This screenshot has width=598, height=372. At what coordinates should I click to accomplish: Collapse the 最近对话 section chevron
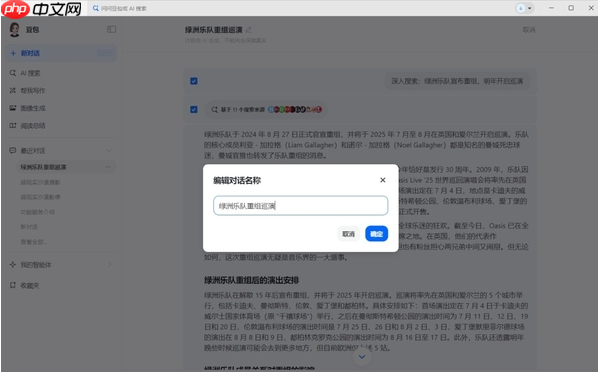(109, 151)
